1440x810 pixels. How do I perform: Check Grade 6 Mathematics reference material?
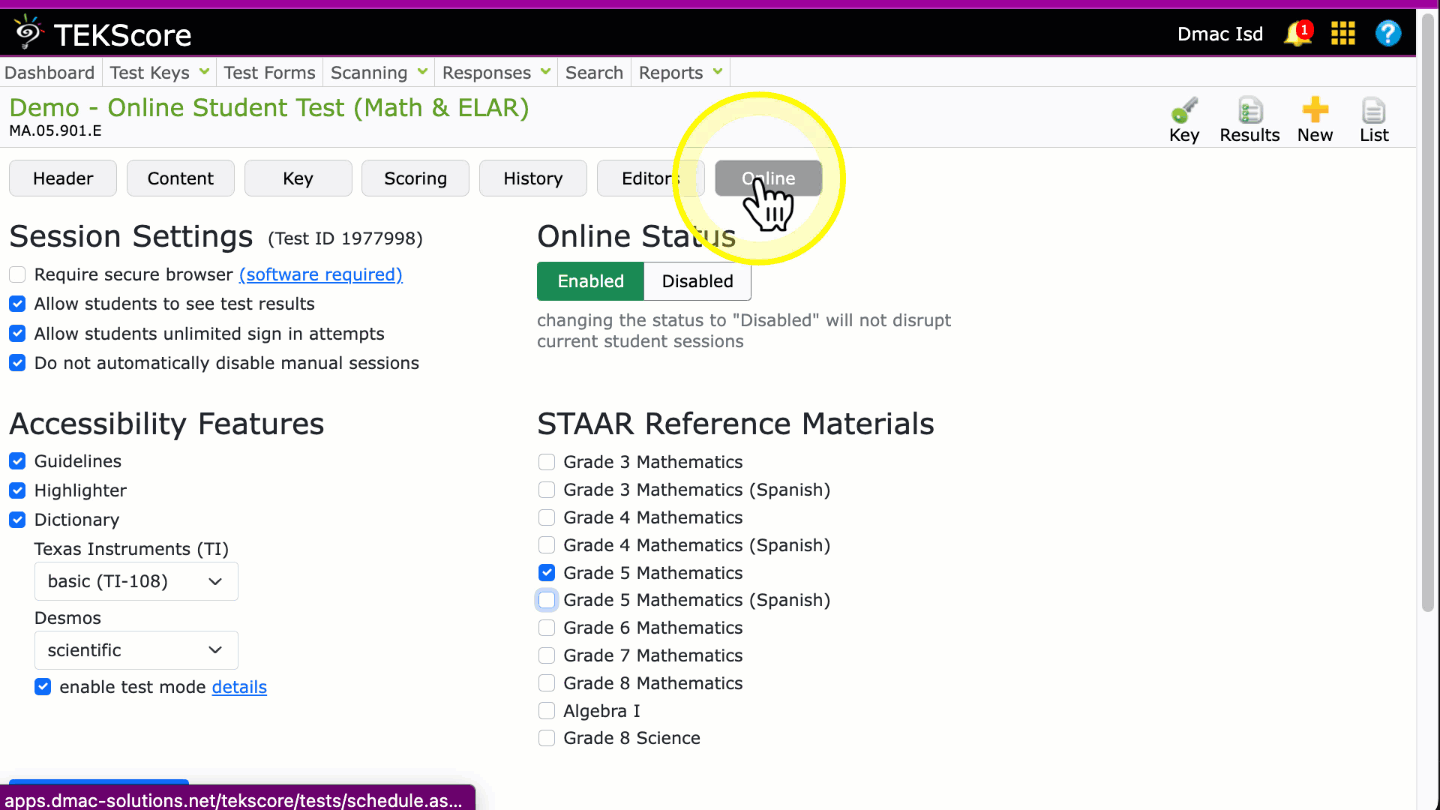click(546, 628)
